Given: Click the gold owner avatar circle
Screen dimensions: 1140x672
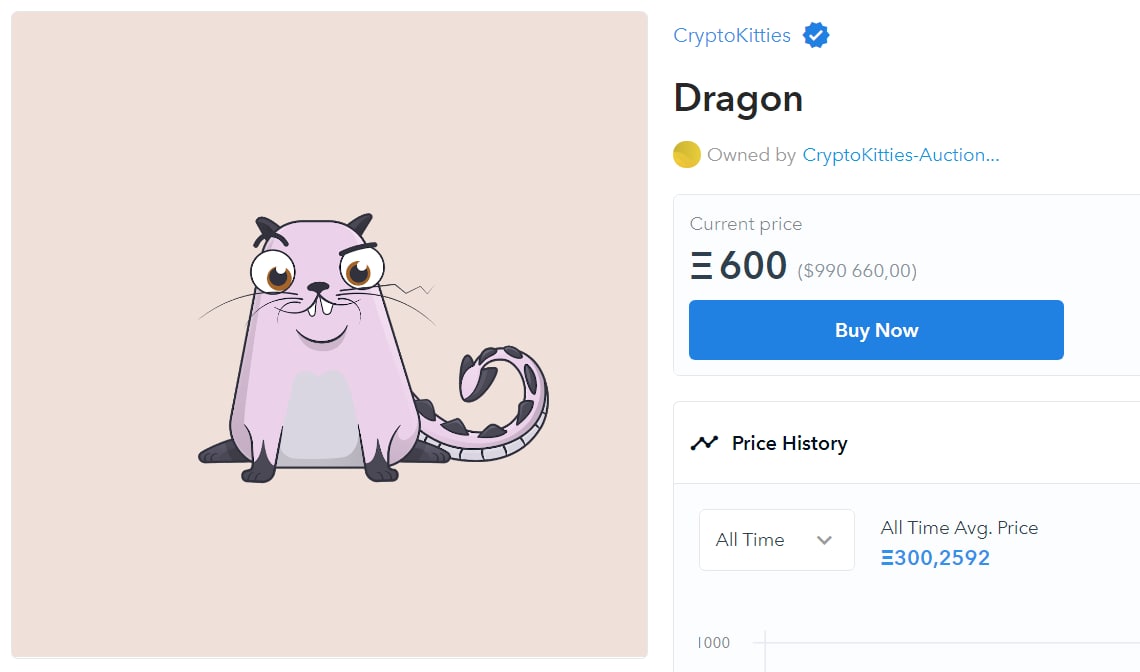Looking at the screenshot, I should pos(686,155).
